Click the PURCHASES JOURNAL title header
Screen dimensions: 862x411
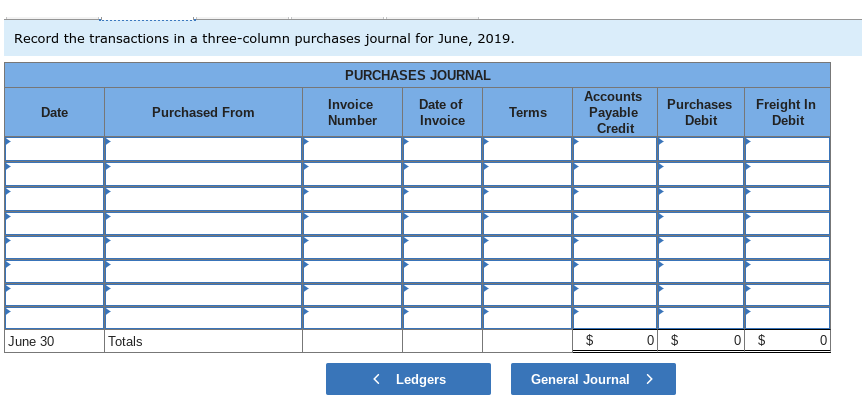coord(417,75)
